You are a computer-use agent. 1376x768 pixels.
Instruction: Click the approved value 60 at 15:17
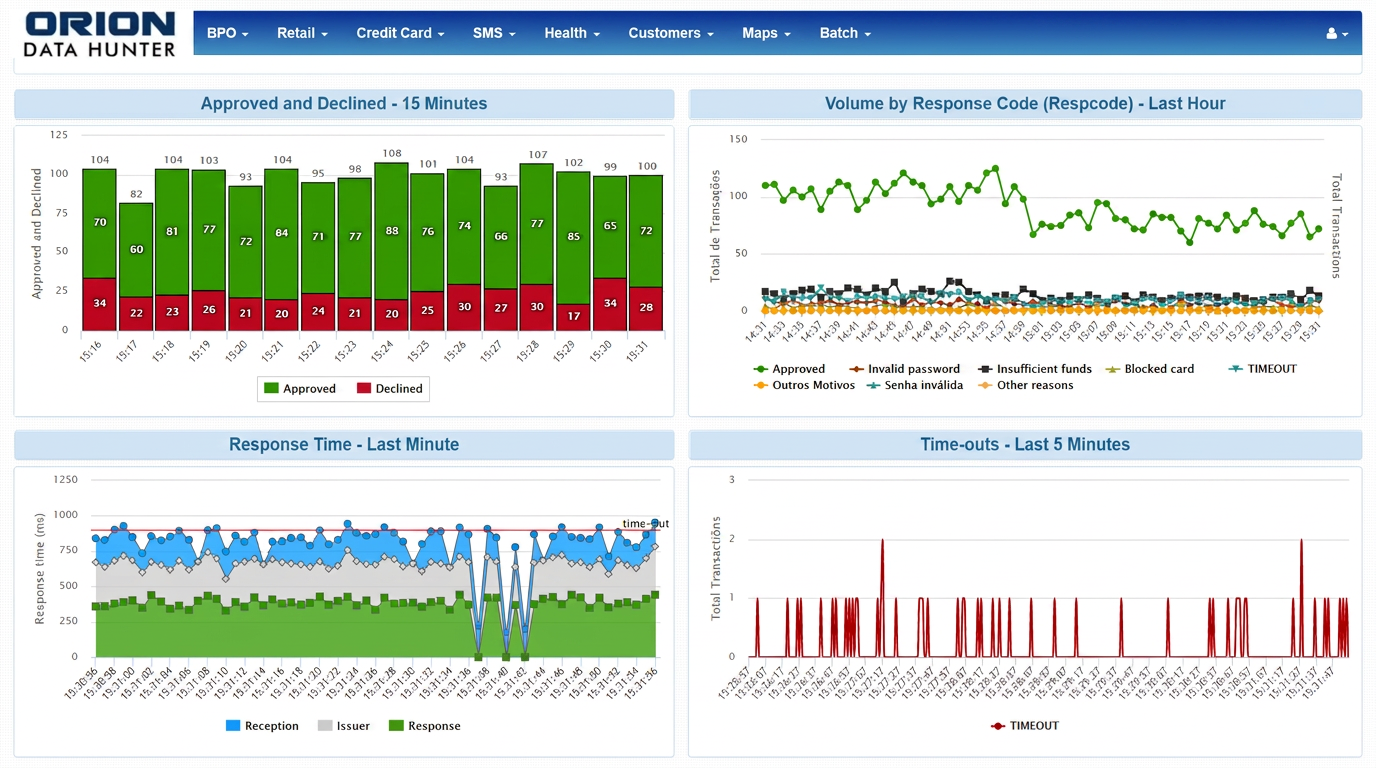pyautogui.click(x=136, y=249)
